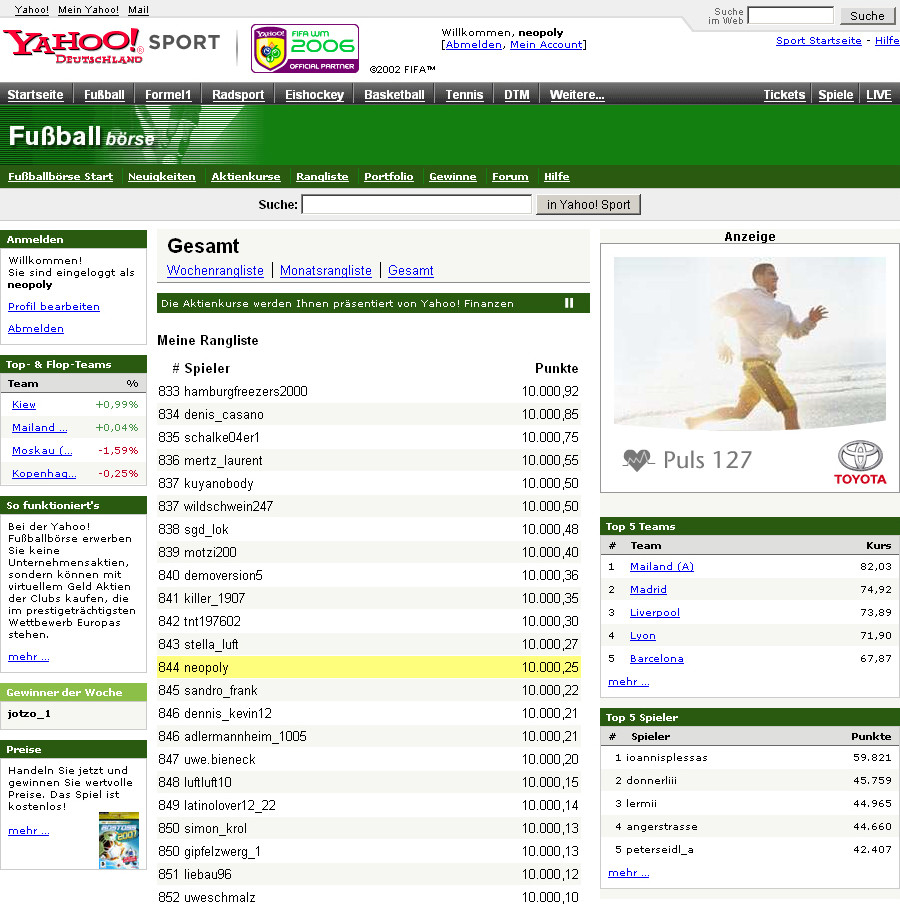Open the Mailand ... team link in Top-Flop
900x905 pixels.
tap(39, 428)
